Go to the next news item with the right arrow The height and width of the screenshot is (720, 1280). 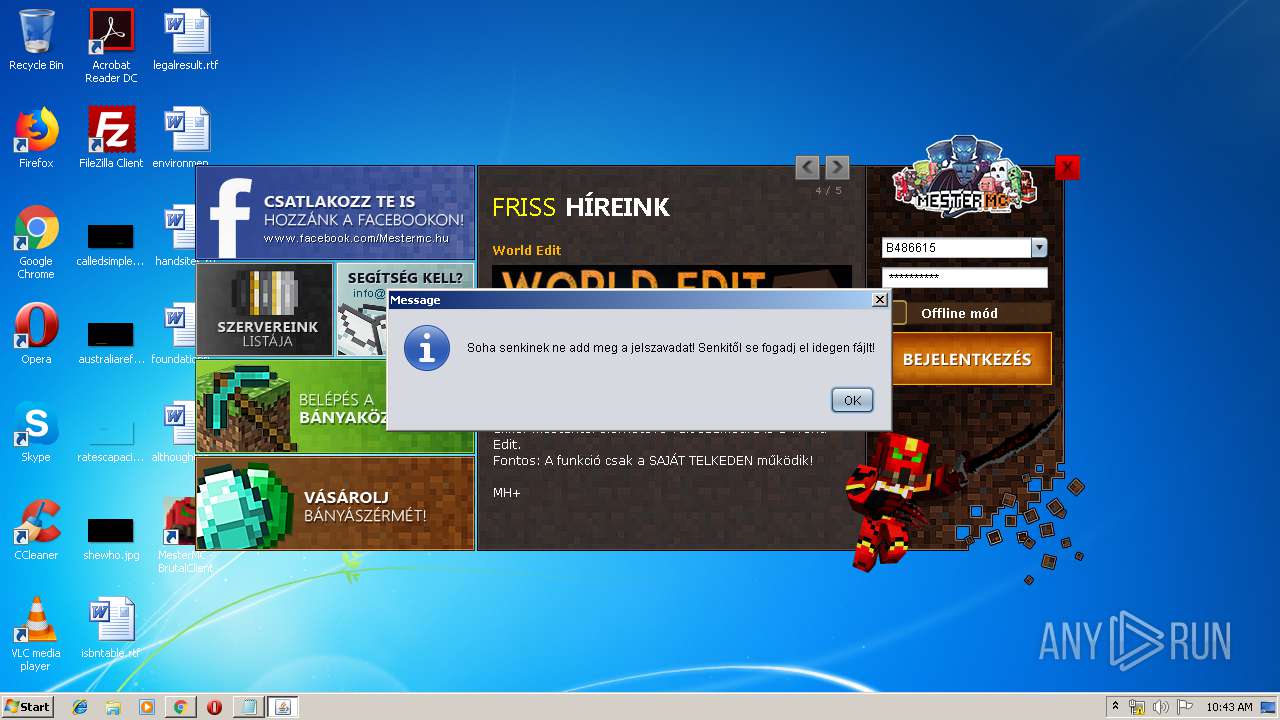(837, 167)
